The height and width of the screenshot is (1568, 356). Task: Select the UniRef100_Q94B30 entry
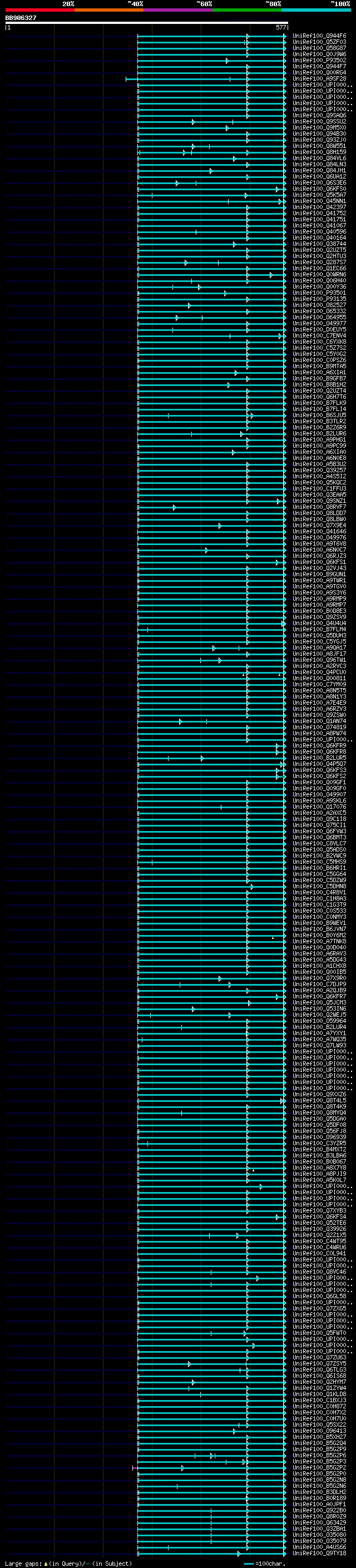319,134
